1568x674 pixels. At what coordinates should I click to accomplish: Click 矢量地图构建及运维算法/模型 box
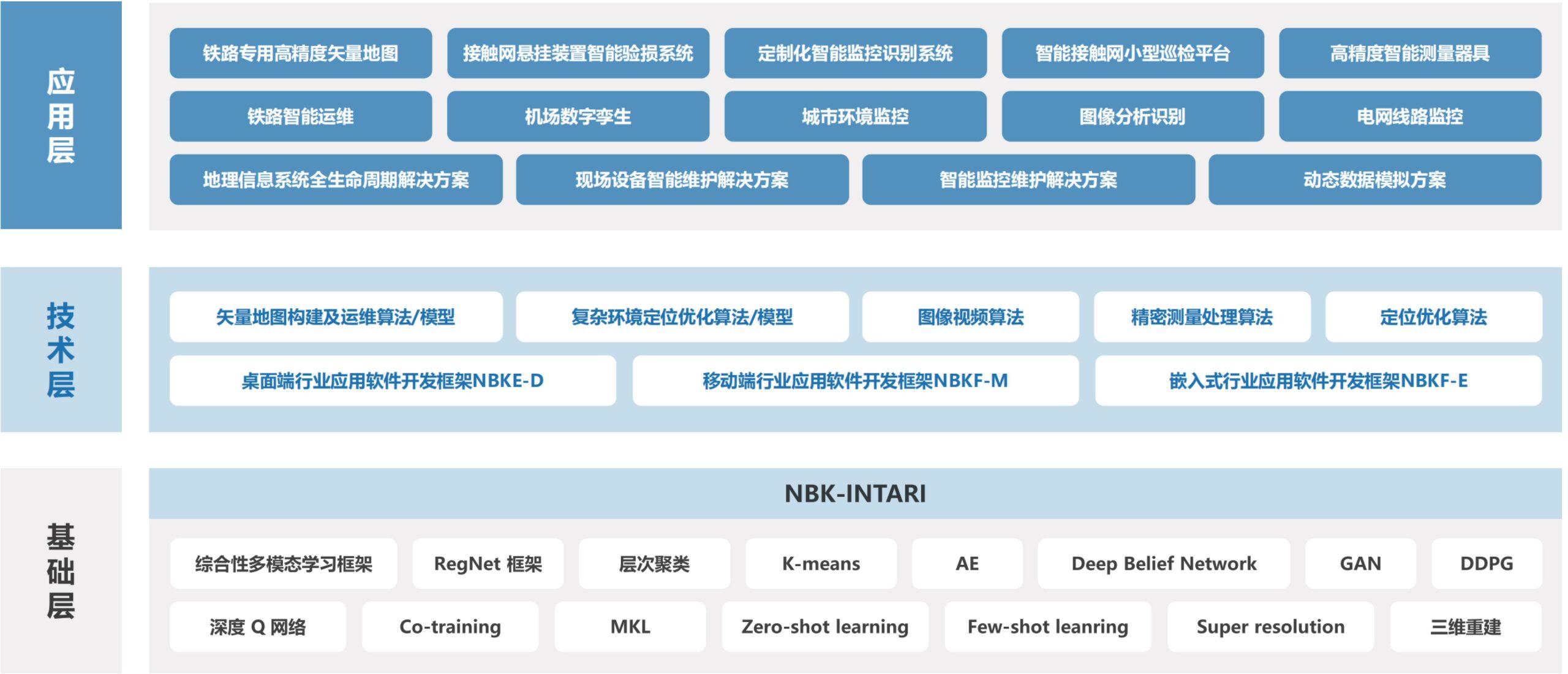(x=336, y=317)
